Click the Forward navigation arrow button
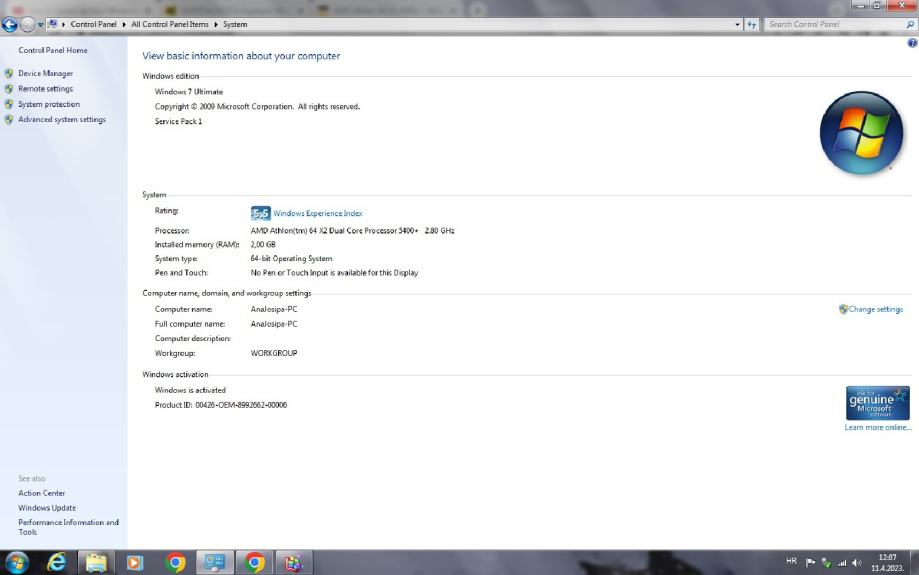919x575 pixels. [28, 25]
